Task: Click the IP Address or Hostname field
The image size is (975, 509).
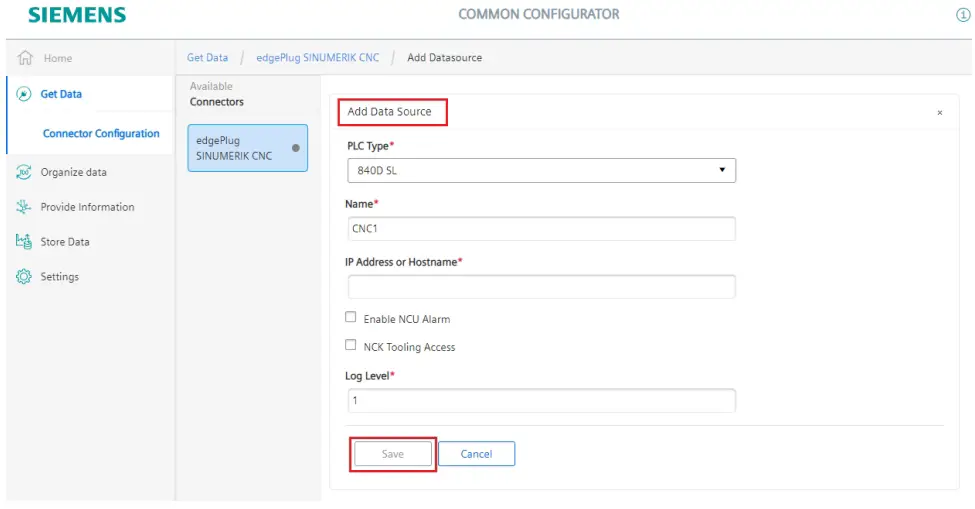Action: (x=542, y=287)
